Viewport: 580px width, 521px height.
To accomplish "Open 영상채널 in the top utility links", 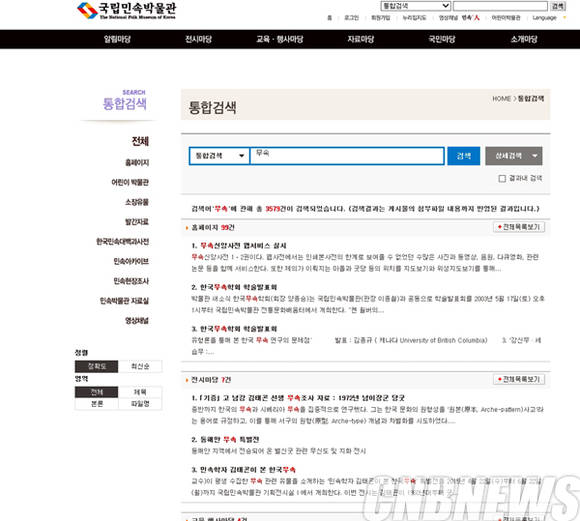I will [x=448, y=18].
